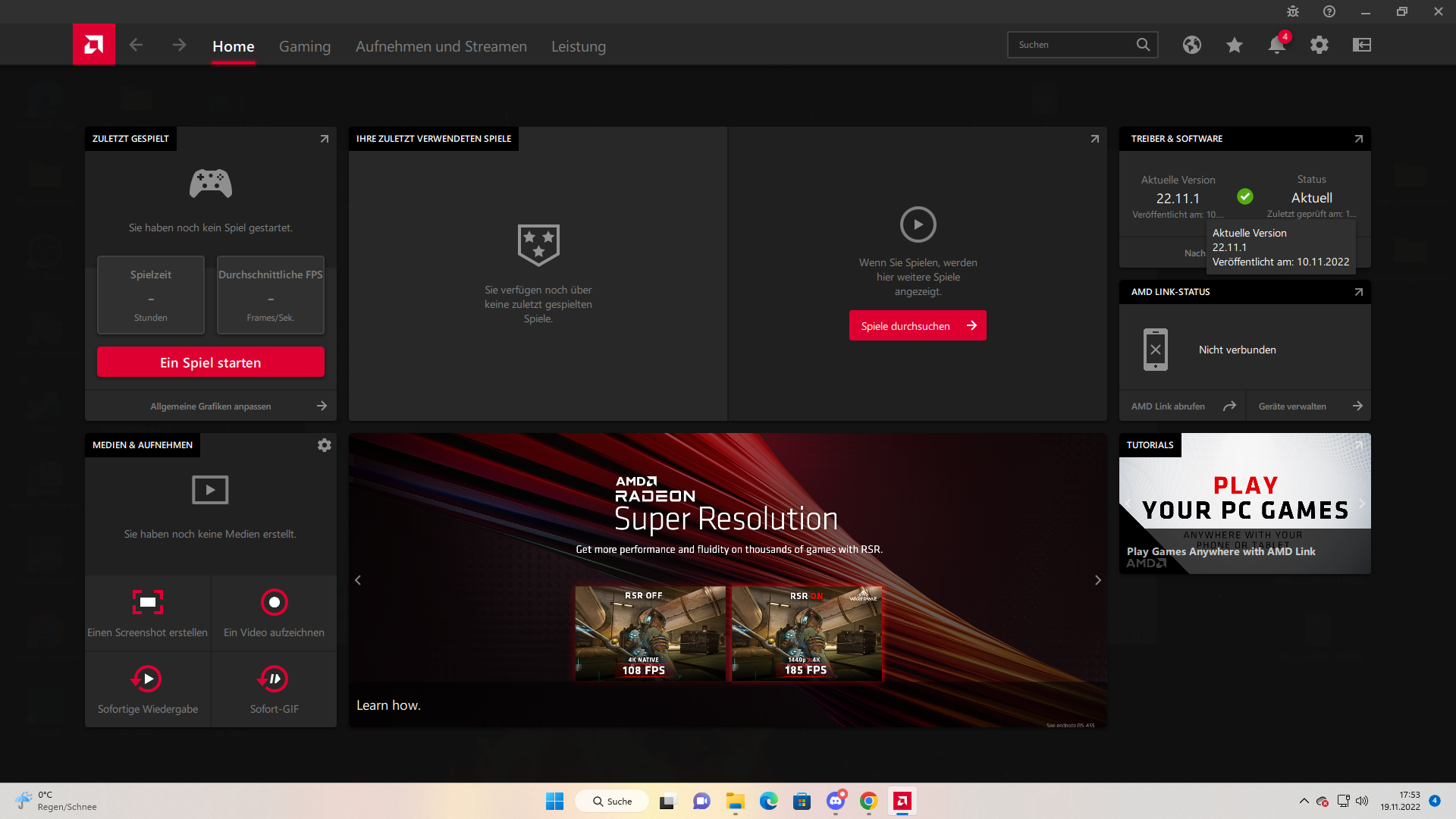
Task: Toggle the sidebar panel icon
Action: click(x=1361, y=45)
